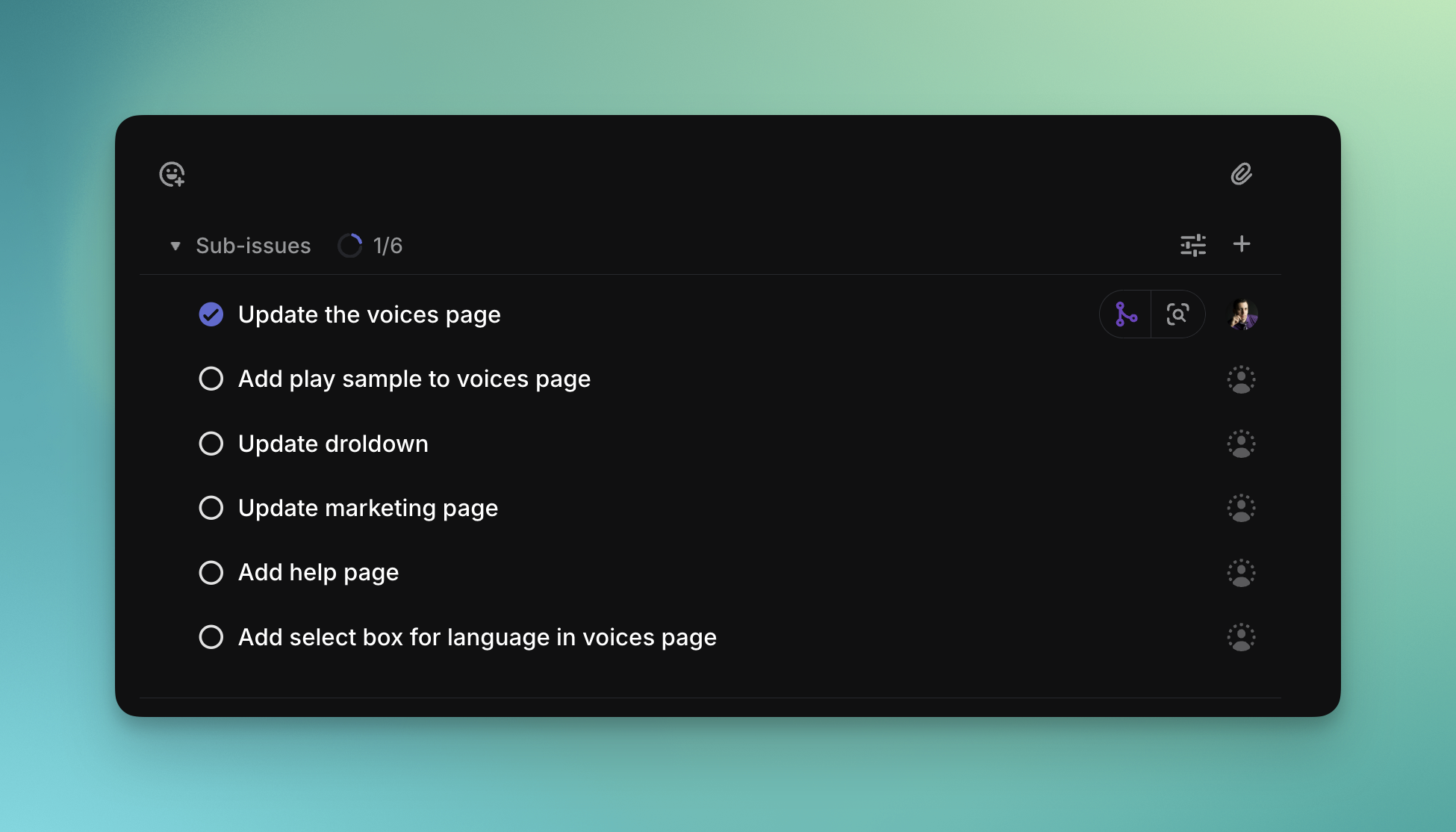
Task: Open display options for sub-issues
Action: pyautogui.click(x=1193, y=244)
